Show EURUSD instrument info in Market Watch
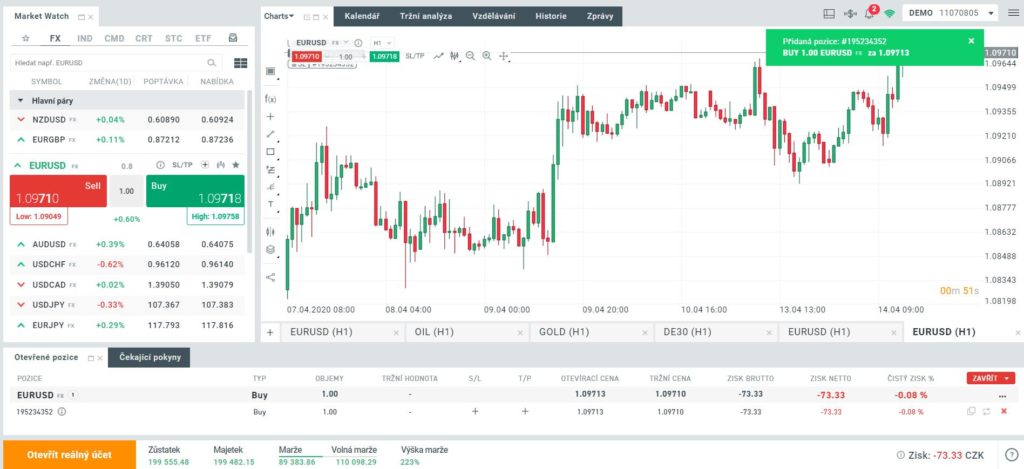Screen dimensions: 1024x469 tap(160, 165)
